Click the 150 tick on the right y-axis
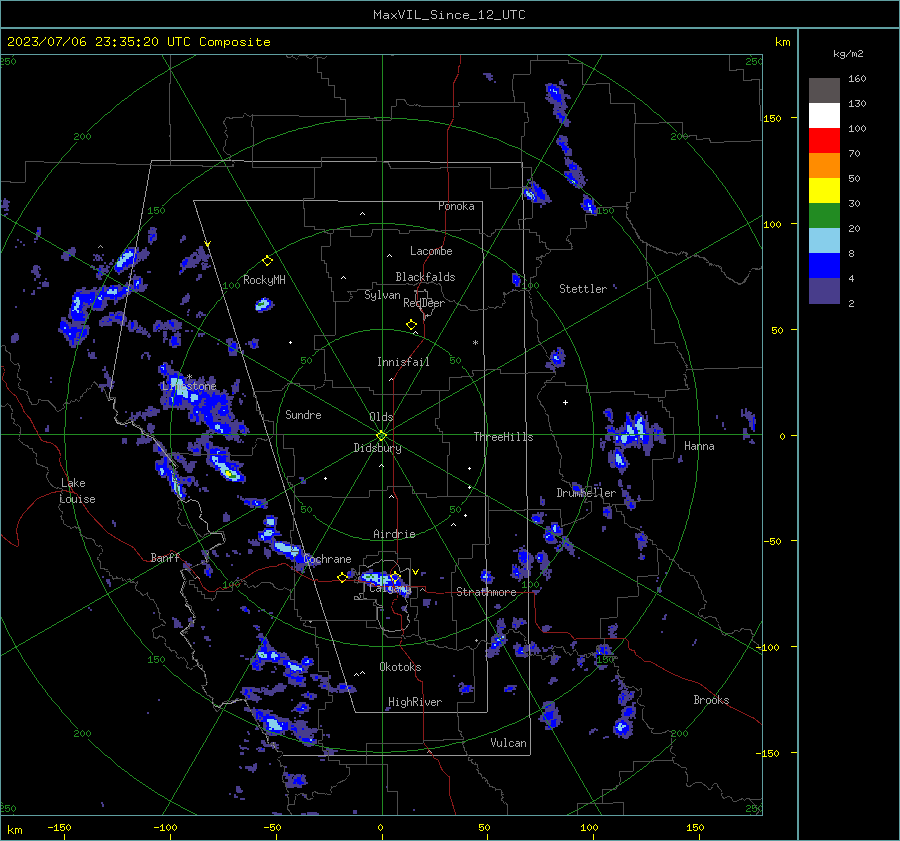Viewport: 900px width, 841px height. [x=773, y=118]
